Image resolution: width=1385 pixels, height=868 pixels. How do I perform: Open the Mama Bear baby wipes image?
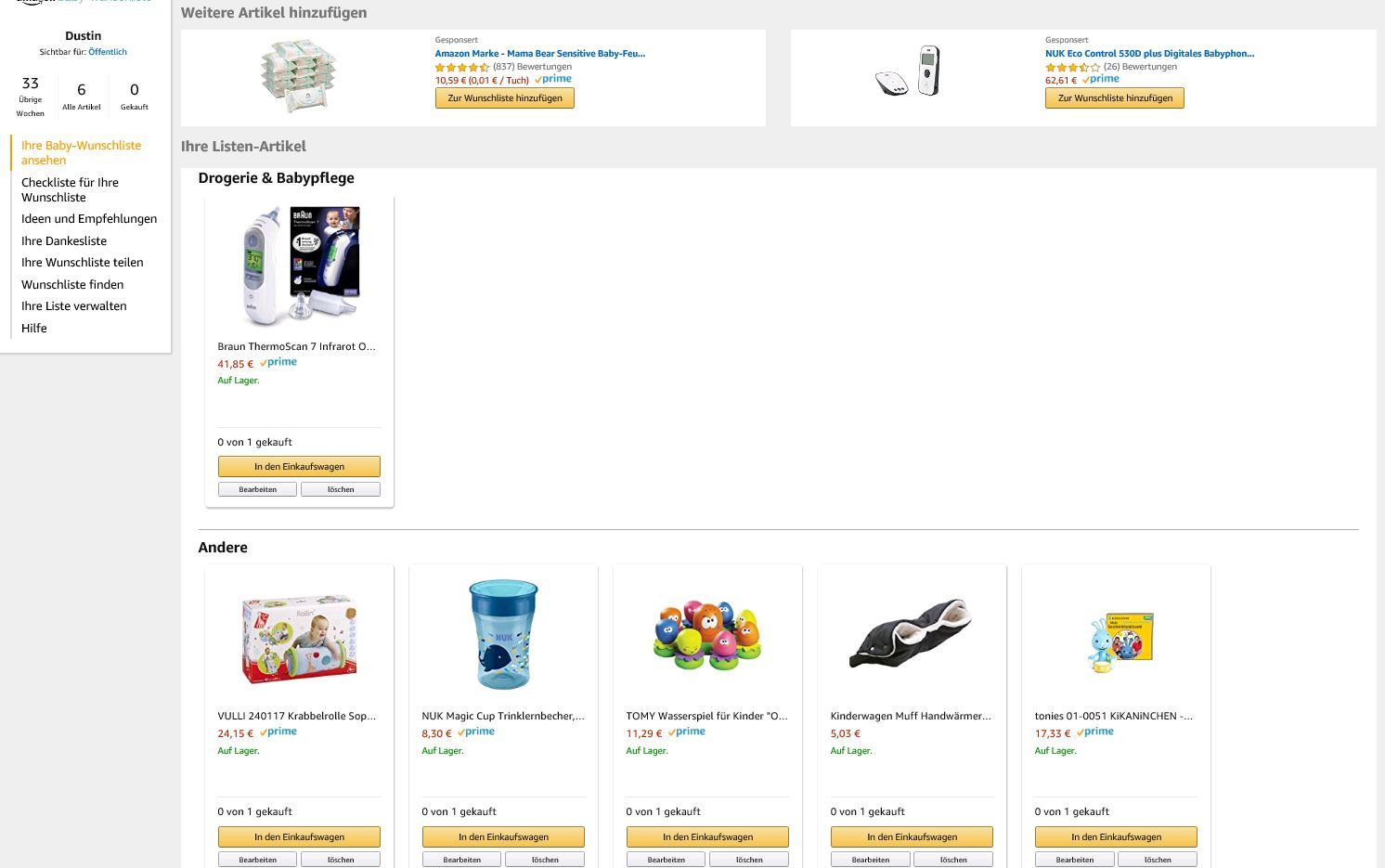coord(299,75)
